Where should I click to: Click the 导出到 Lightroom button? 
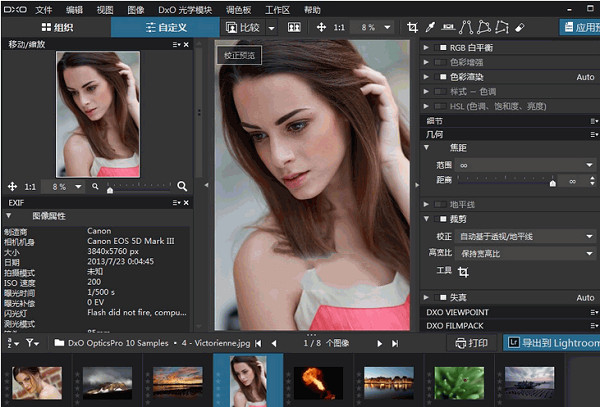[x=551, y=343]
